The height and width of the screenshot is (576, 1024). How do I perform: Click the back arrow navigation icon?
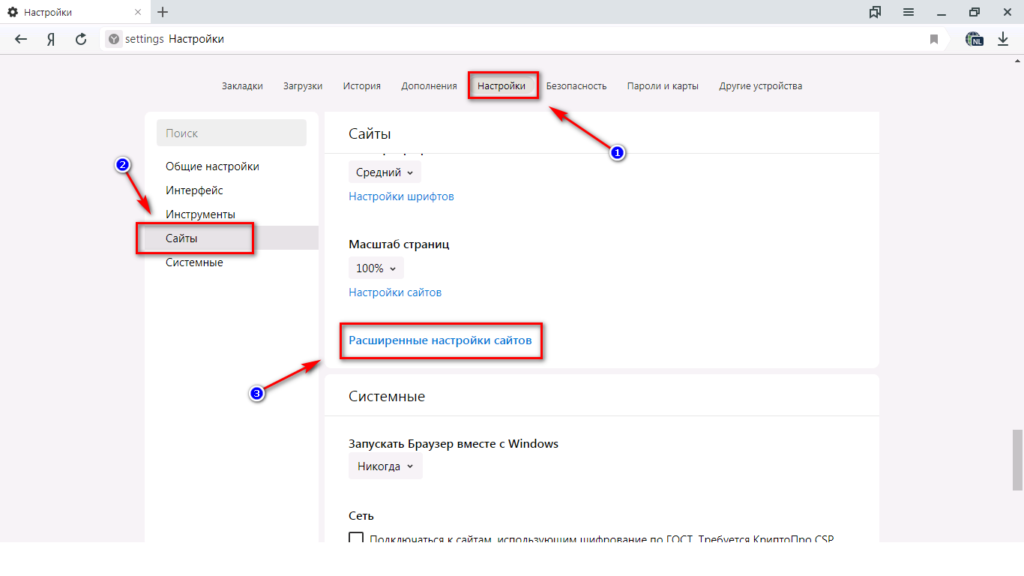point(21,39)
